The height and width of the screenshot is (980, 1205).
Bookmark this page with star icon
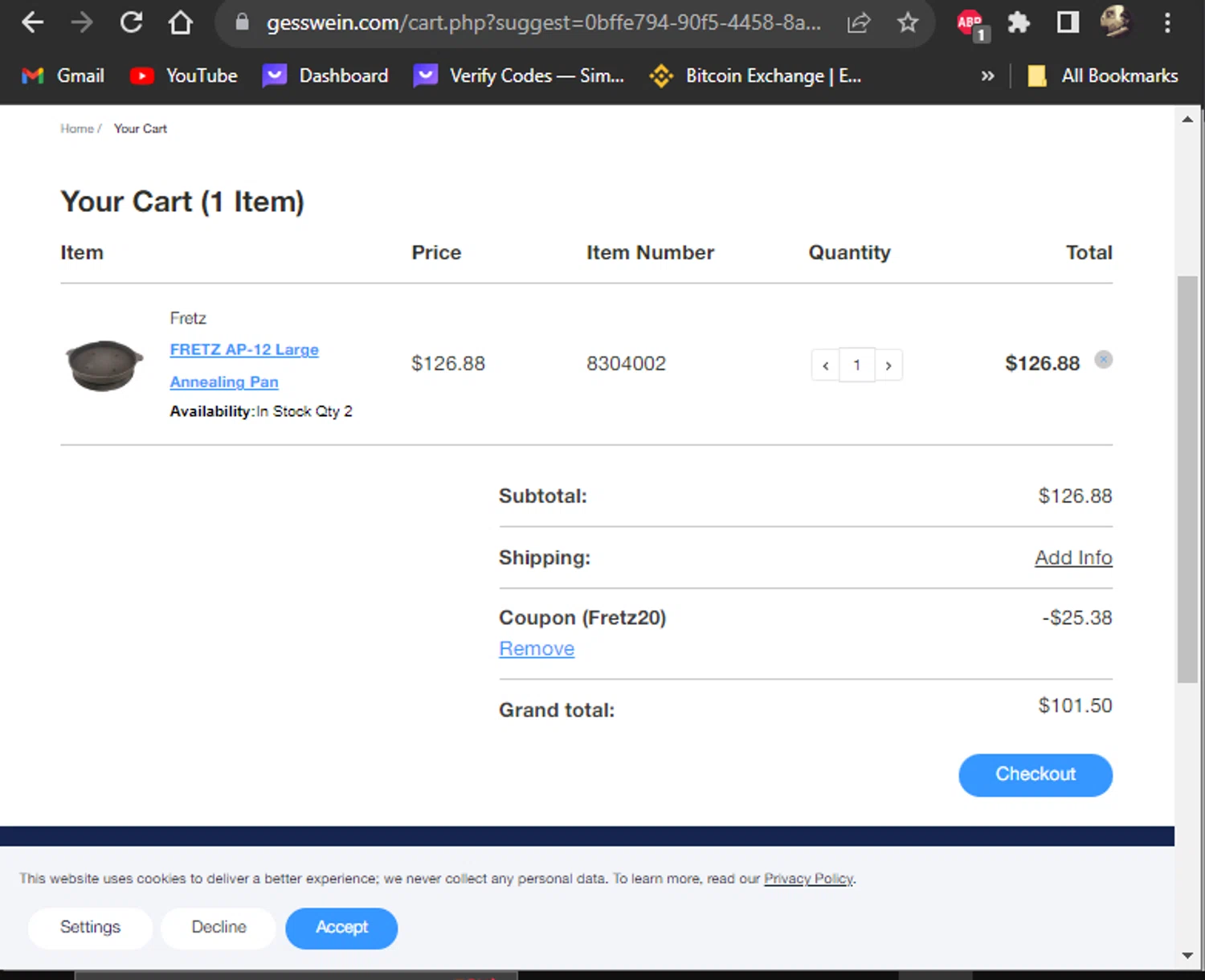tap(908, 22)
